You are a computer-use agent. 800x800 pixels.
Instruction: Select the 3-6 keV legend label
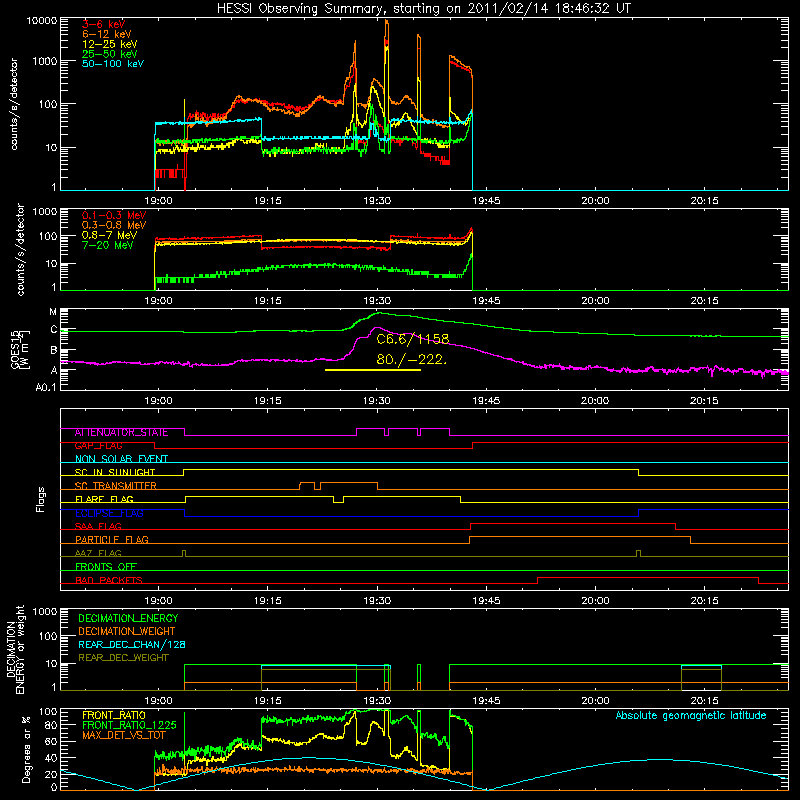coord(103,24)
